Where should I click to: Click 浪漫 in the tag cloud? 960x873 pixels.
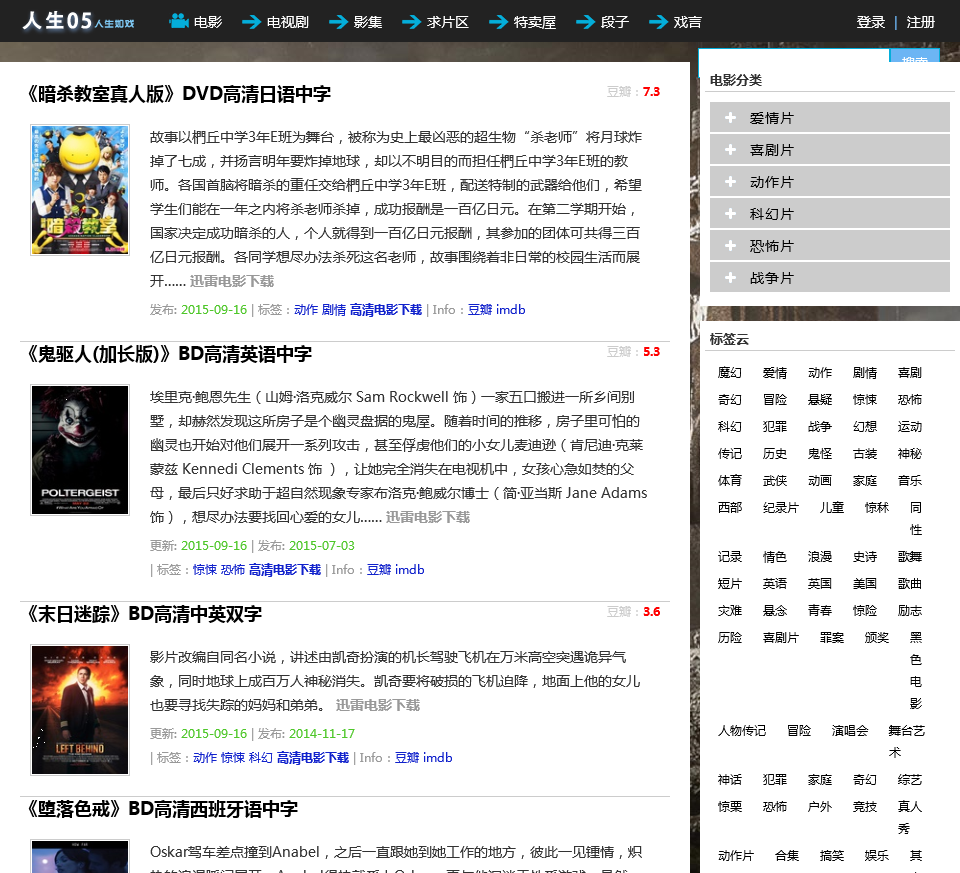click(820, 556)
